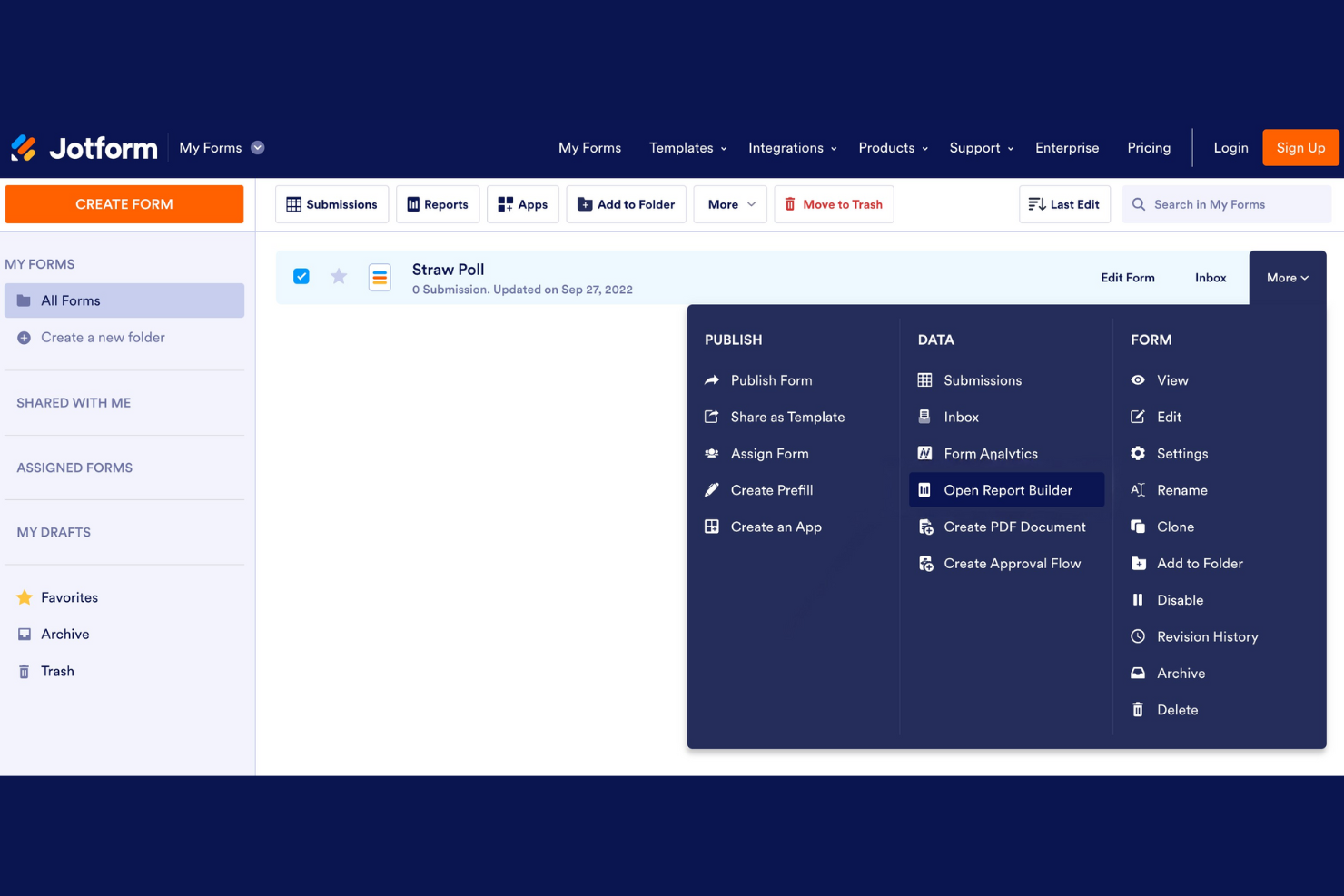Image resolution: width=1344 pixels, height=896 pixels.
Task: Choose Open Report Builder menu entry
Action: click(x=1006, y=490)
